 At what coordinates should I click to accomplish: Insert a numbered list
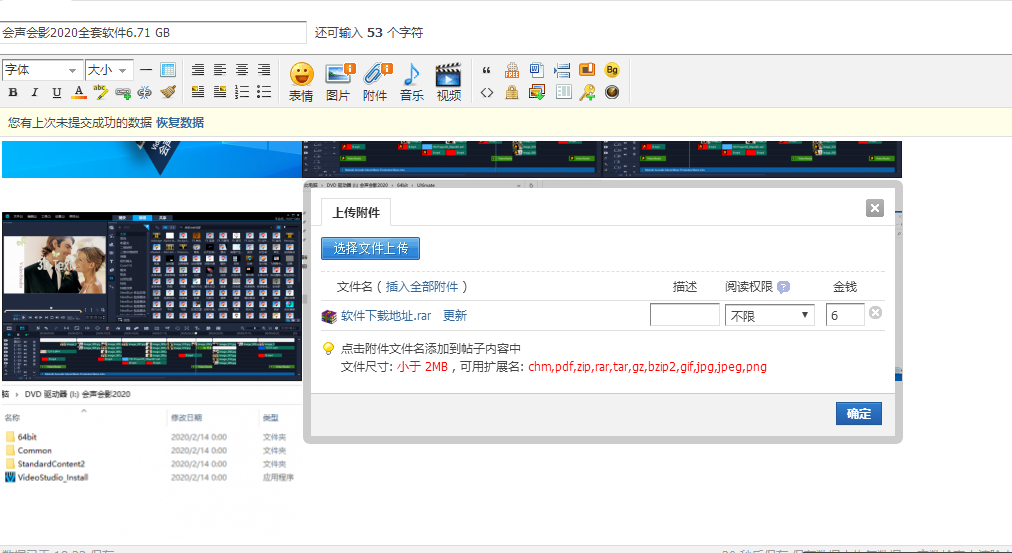point(242,92)
